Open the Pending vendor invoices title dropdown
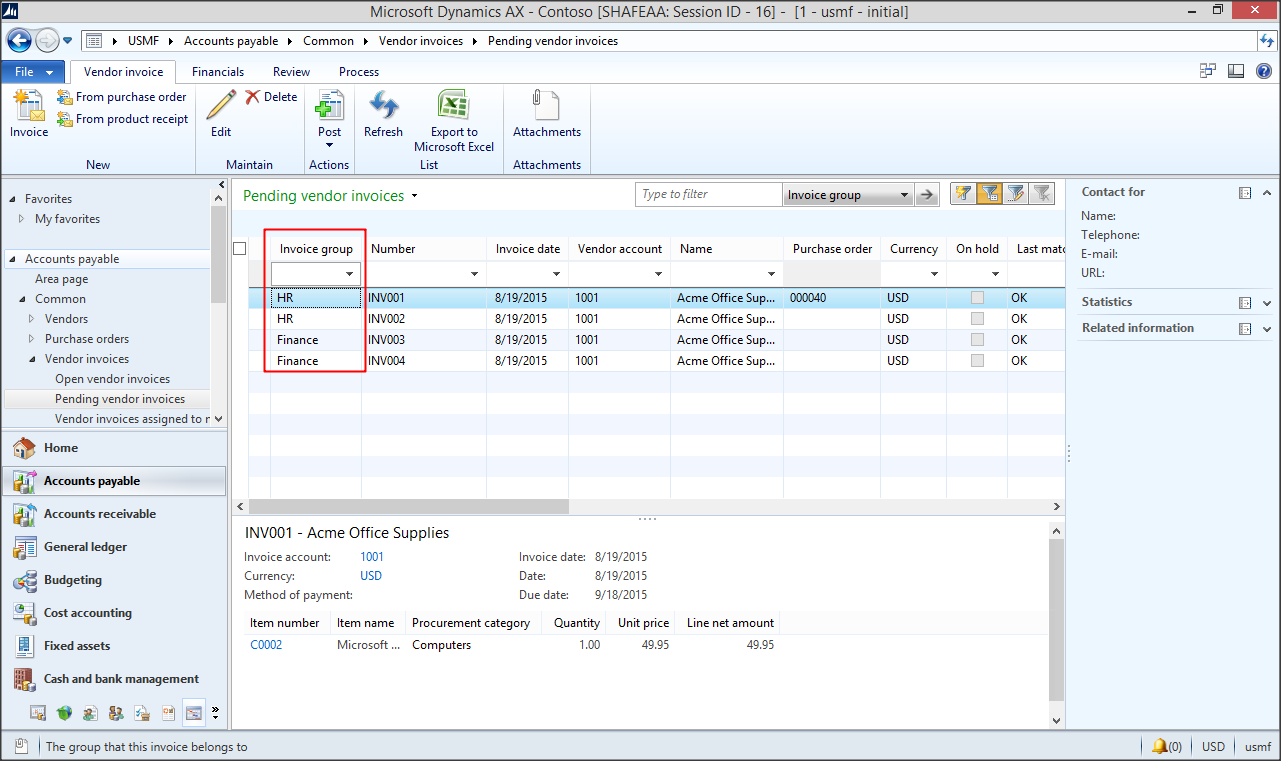1281x761 pixels. click(415, 196)
